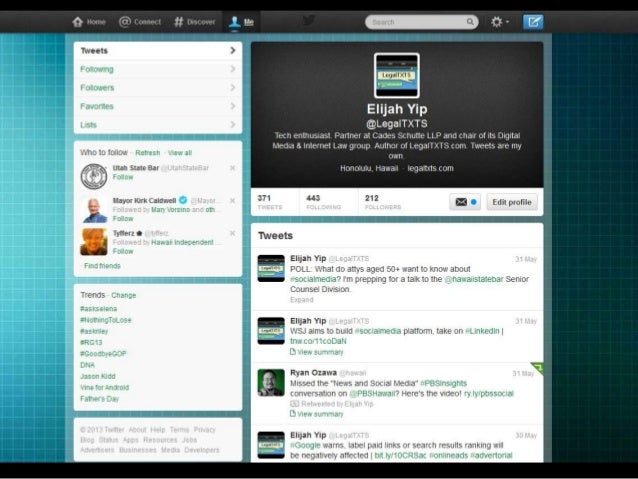Click the Twitter bird logo
Screen dimensions: 638x479
309,20
